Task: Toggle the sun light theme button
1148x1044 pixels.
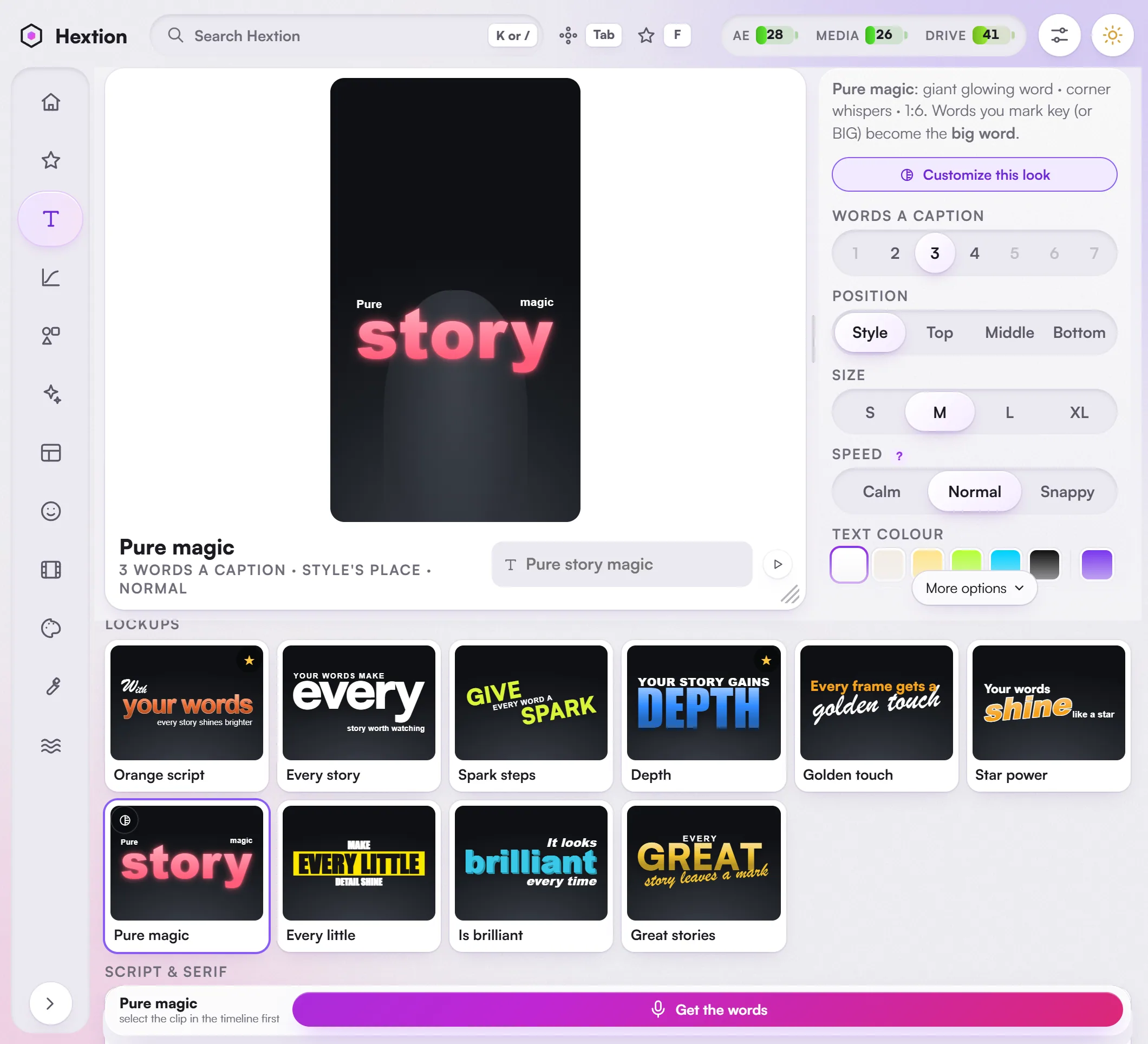Action: 1112,35
